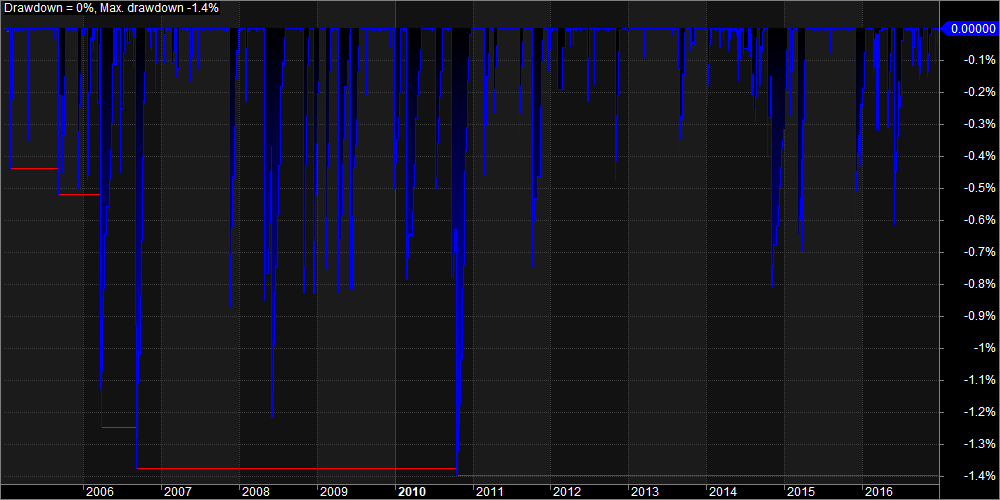Click the -1.3% y-axis label

click(x=978, y=443)
